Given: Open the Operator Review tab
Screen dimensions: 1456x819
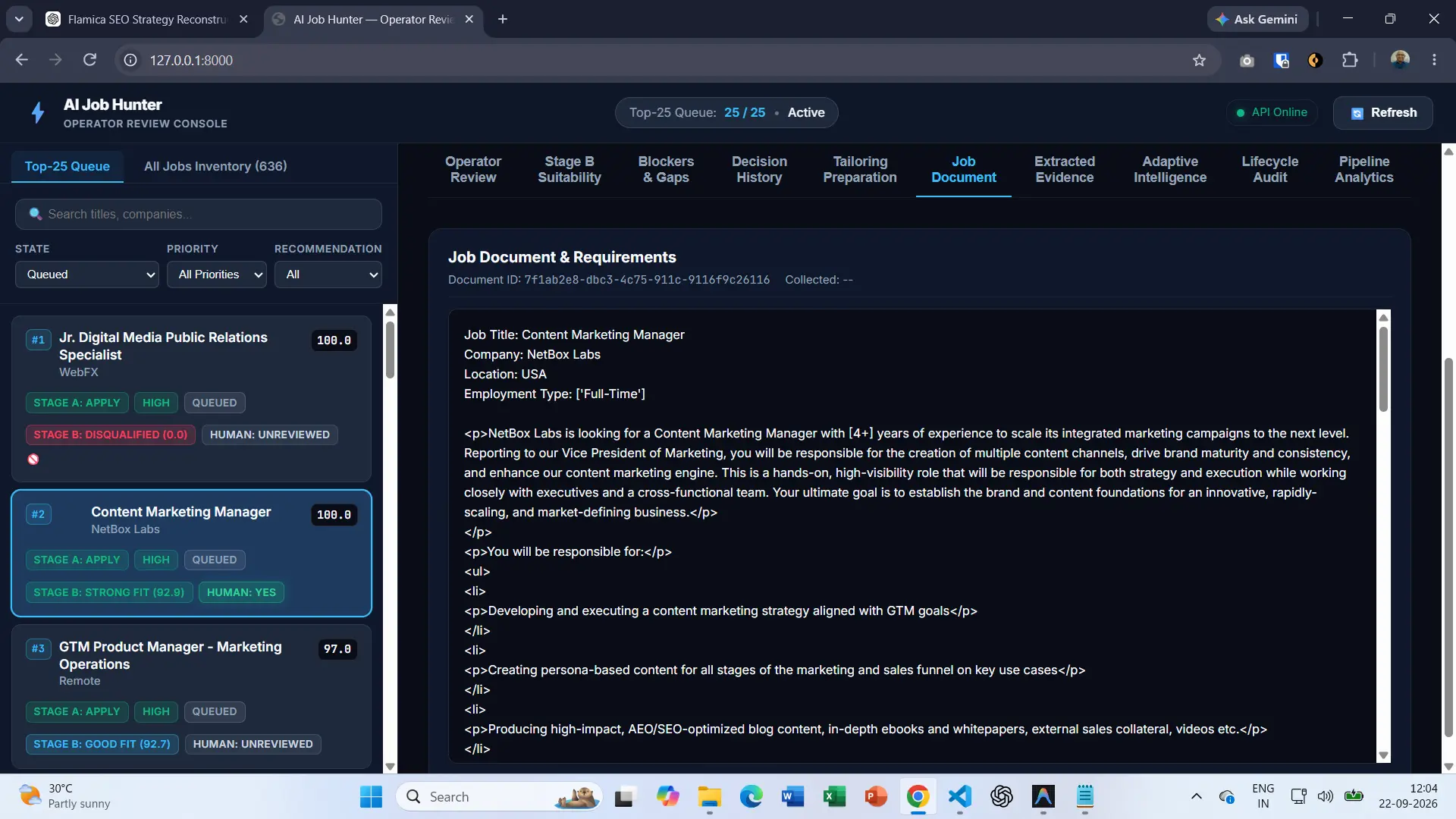Looking at the screenshot, I should tap(473, 169).
